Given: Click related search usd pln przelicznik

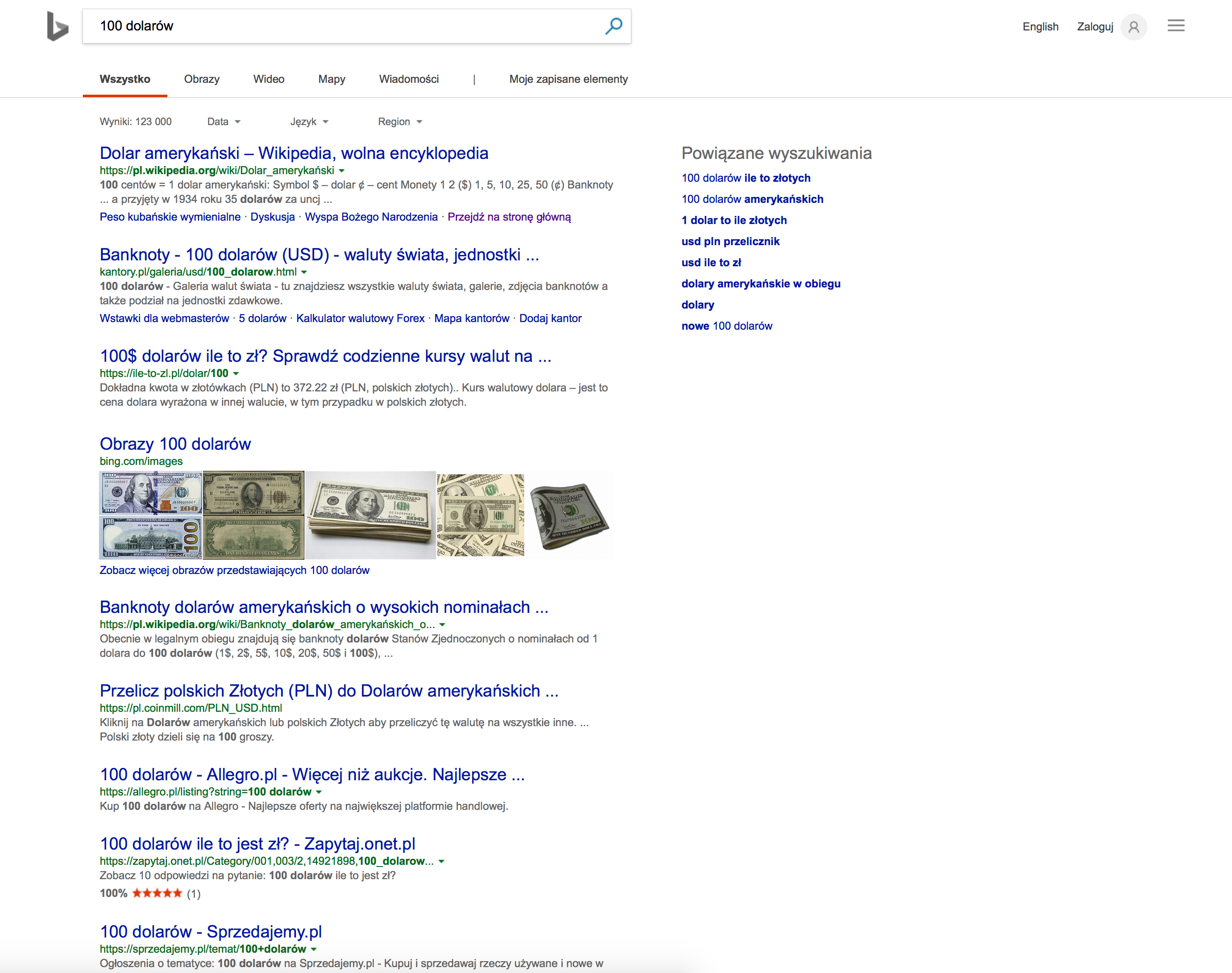Looking at the screenshot, I should (x=731, y=241).
